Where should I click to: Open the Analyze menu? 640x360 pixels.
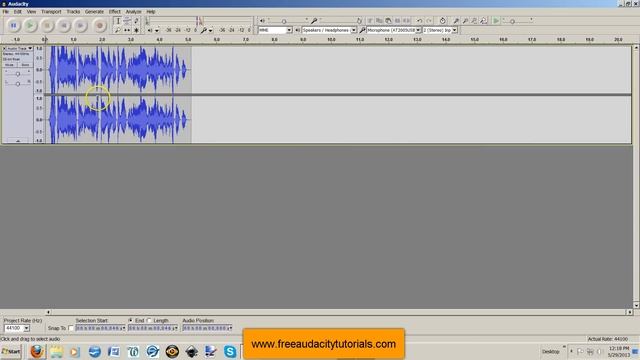[133, 12]
